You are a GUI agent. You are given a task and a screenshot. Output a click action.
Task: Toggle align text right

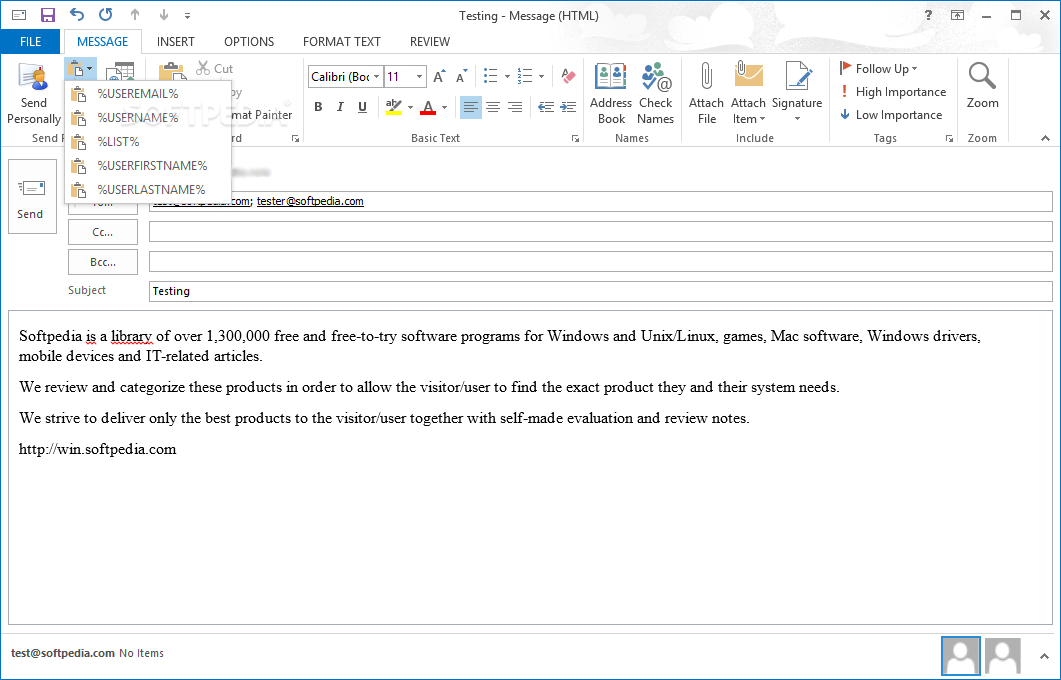tap(515, 107)
